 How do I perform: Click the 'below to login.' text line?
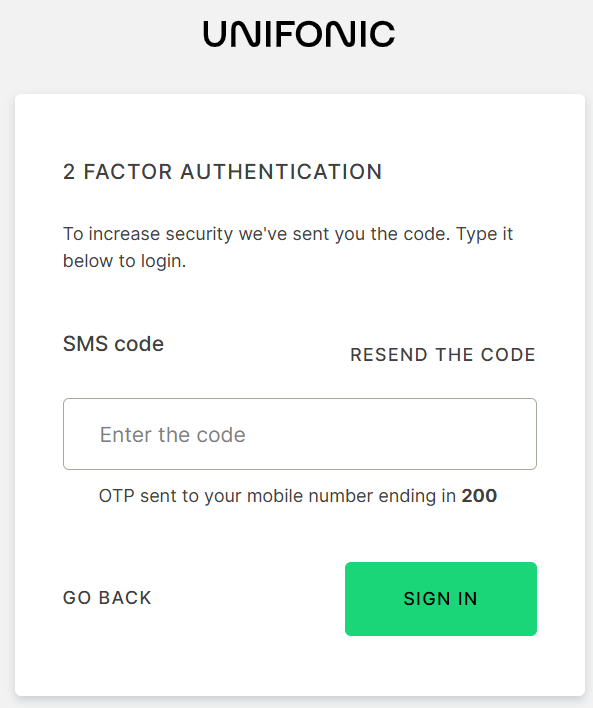[x=125, y=261]
